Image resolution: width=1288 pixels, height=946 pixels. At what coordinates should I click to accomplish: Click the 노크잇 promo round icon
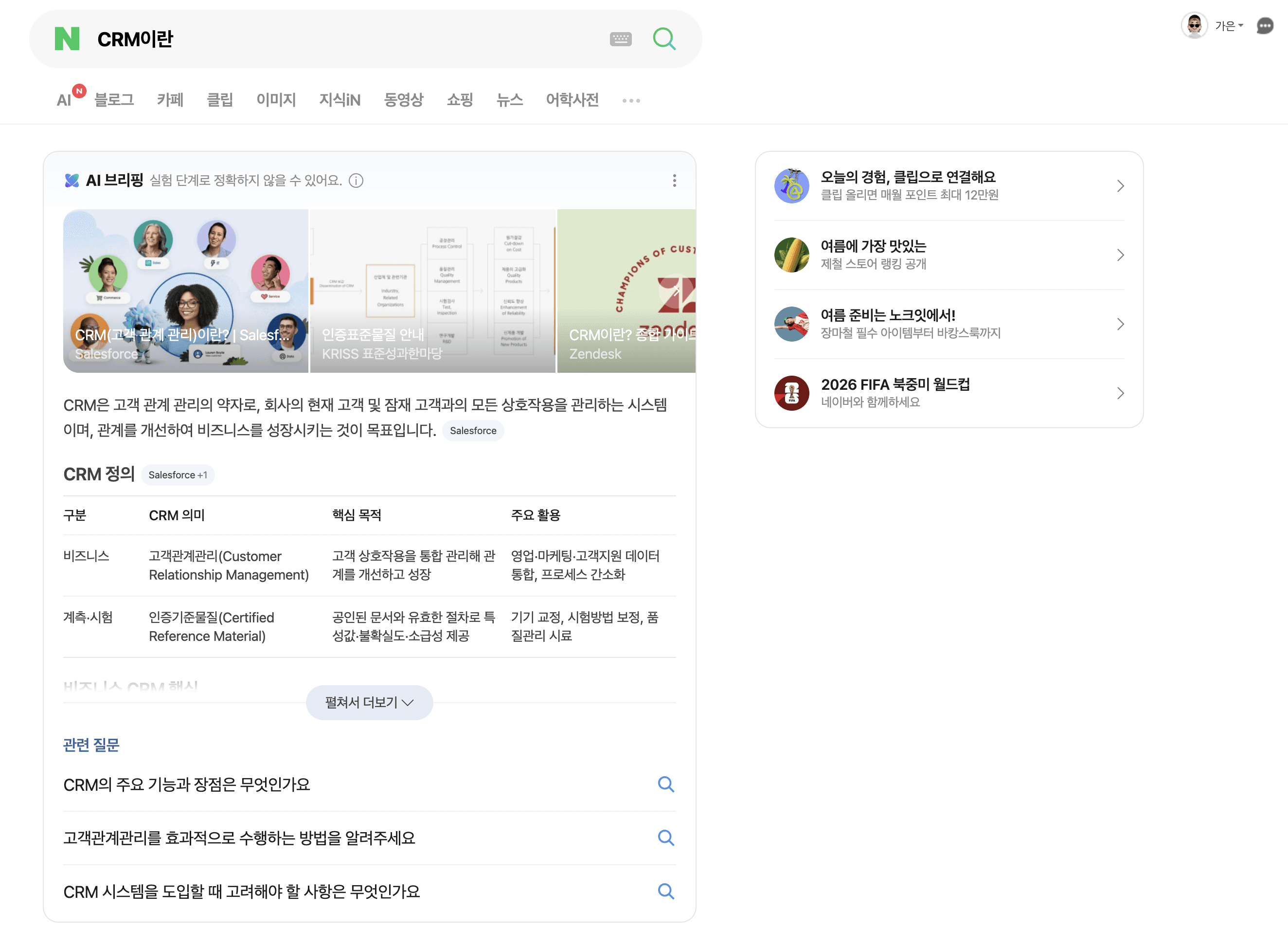792,324
